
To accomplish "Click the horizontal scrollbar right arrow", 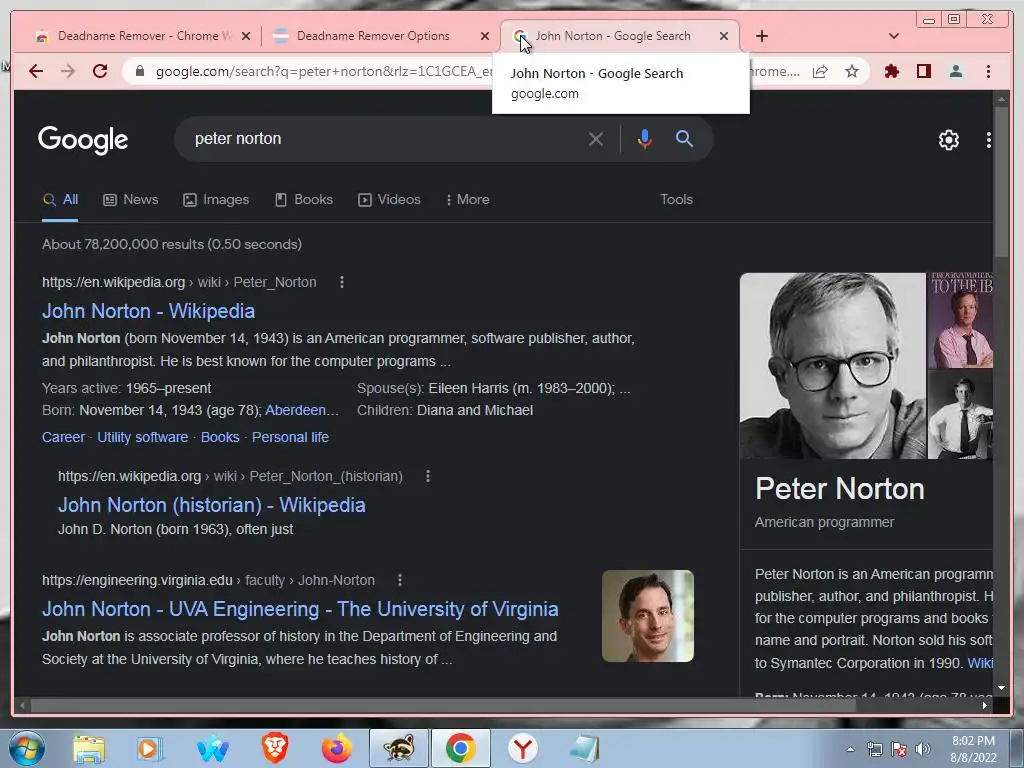I will (x=985, y=705).
